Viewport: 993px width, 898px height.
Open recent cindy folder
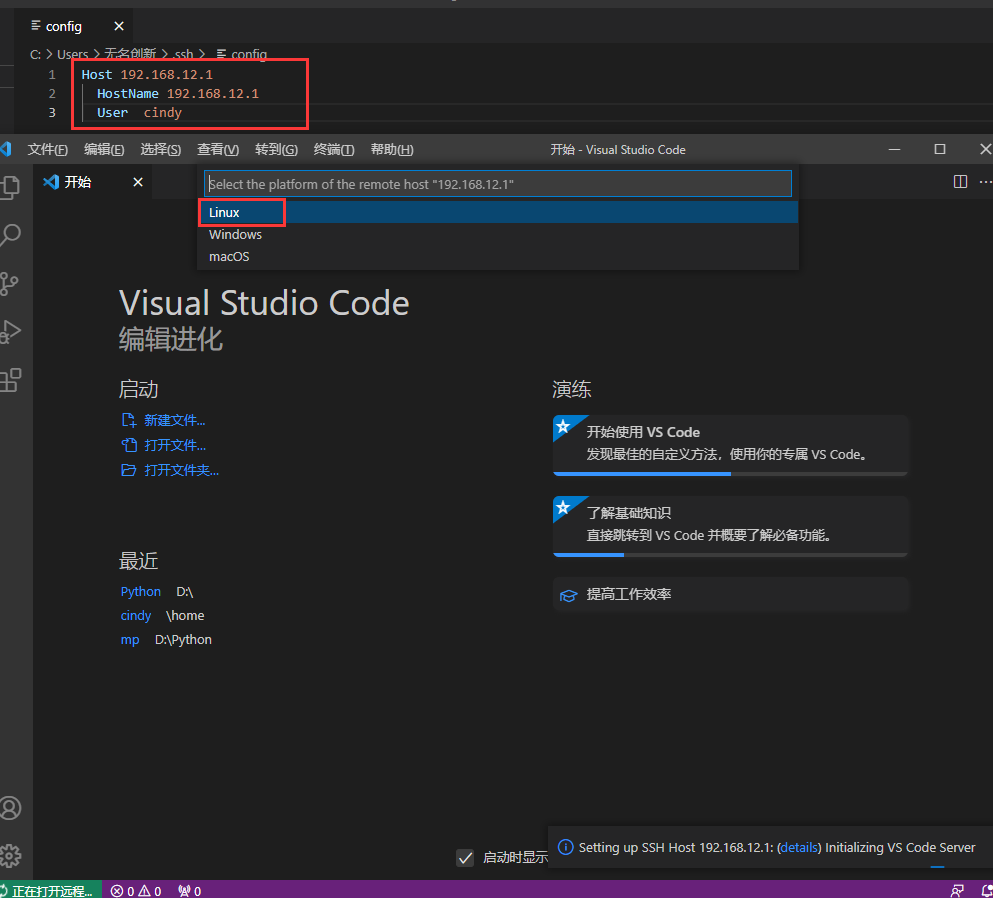point(136,616)
